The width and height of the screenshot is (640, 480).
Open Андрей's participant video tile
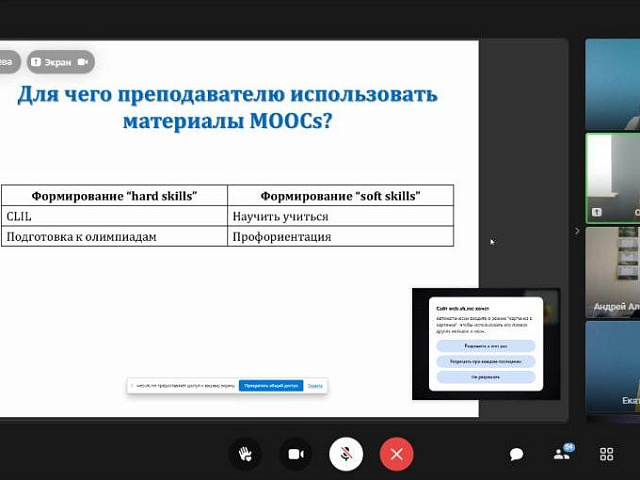click(x=612, y=270)
